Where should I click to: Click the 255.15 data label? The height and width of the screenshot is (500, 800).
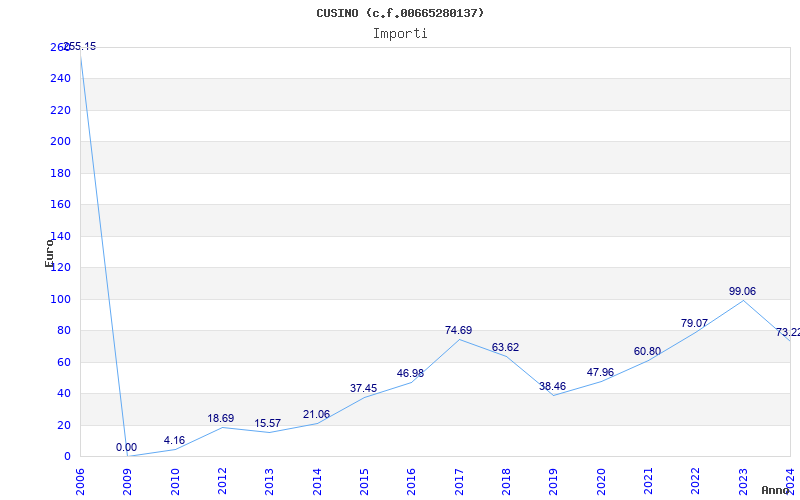point(80,46)
